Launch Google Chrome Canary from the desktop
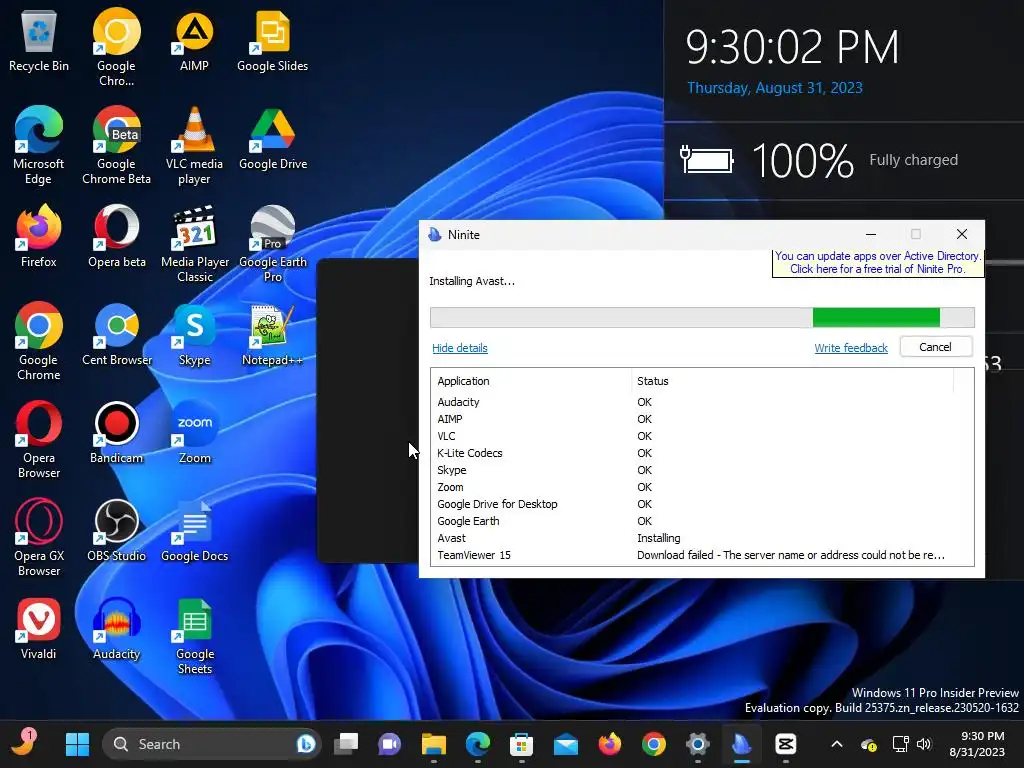Viewport: 1024px width, 768px height. tap(116, 47)
